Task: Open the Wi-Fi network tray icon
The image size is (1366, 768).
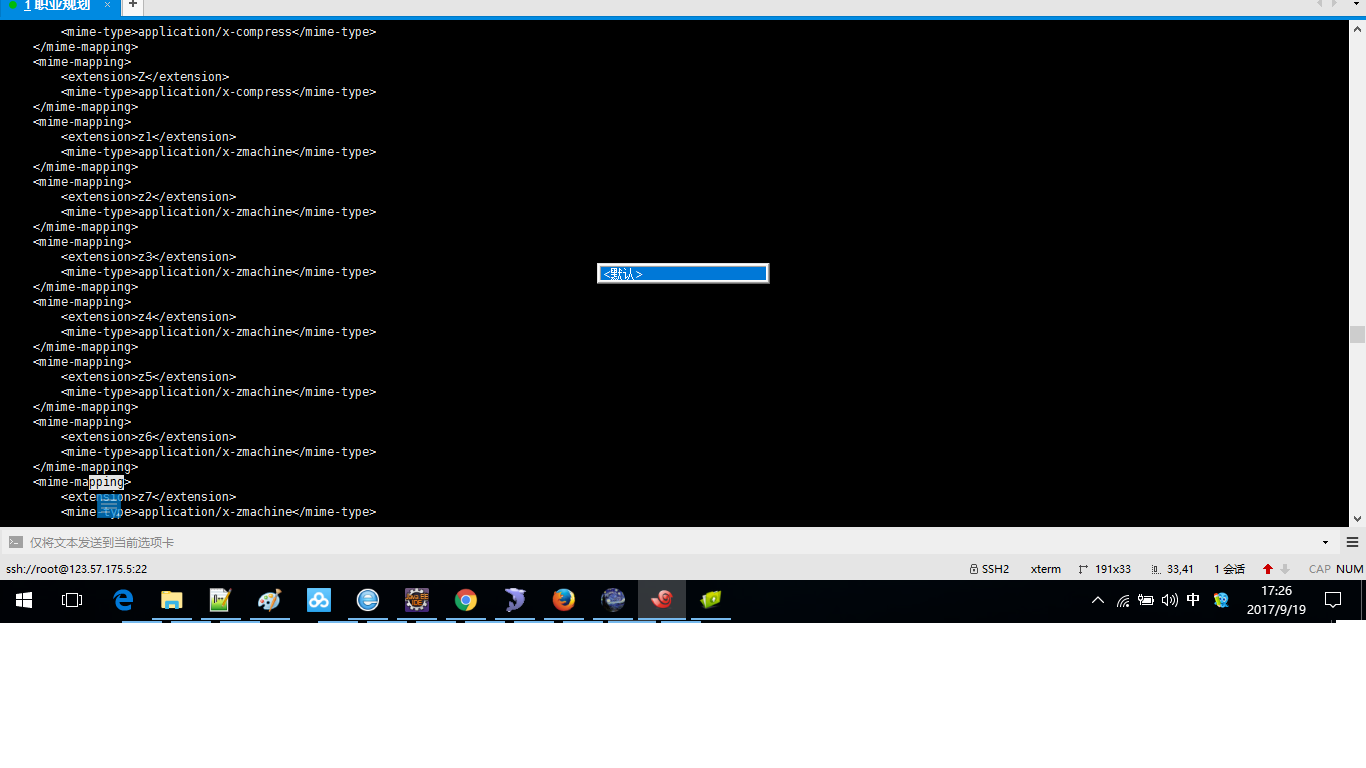Action: point(1123,600)
